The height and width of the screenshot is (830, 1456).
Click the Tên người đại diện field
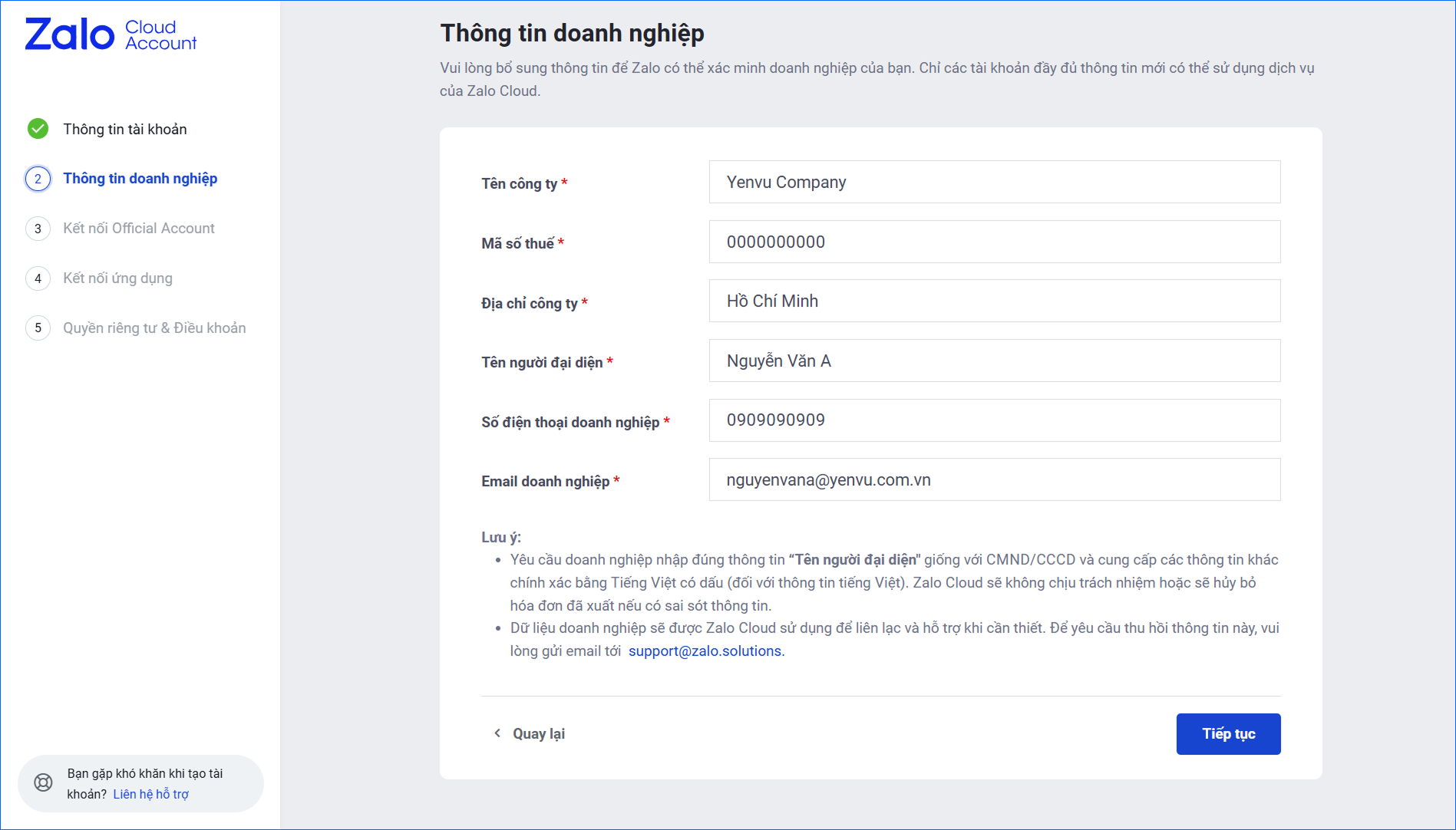[x=994, y=361]
